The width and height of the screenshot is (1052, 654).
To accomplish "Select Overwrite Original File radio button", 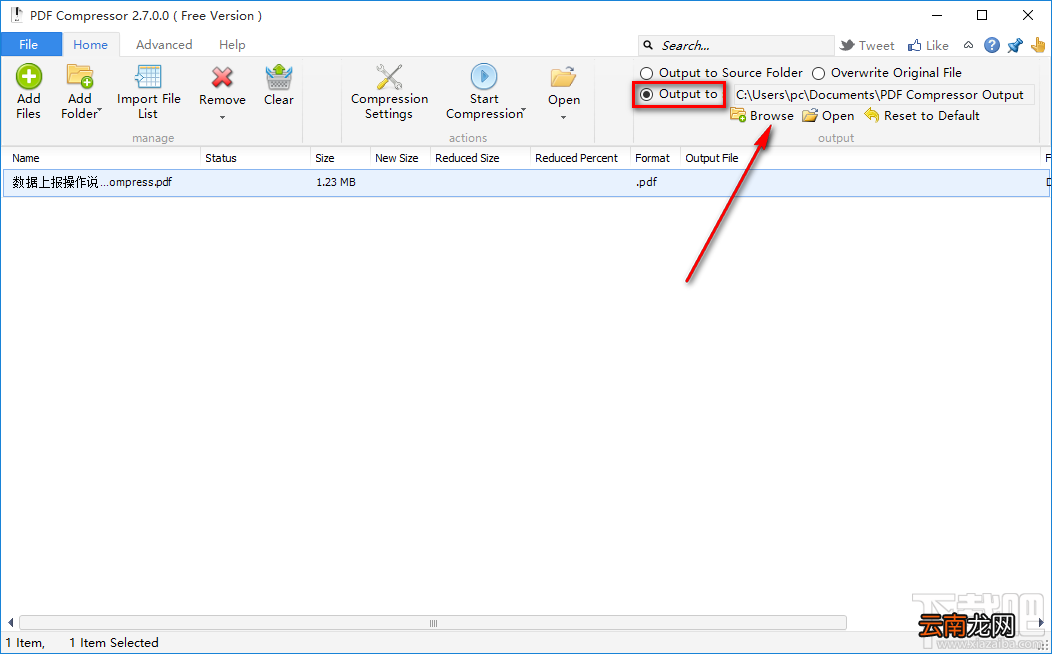I will point(819,73).
